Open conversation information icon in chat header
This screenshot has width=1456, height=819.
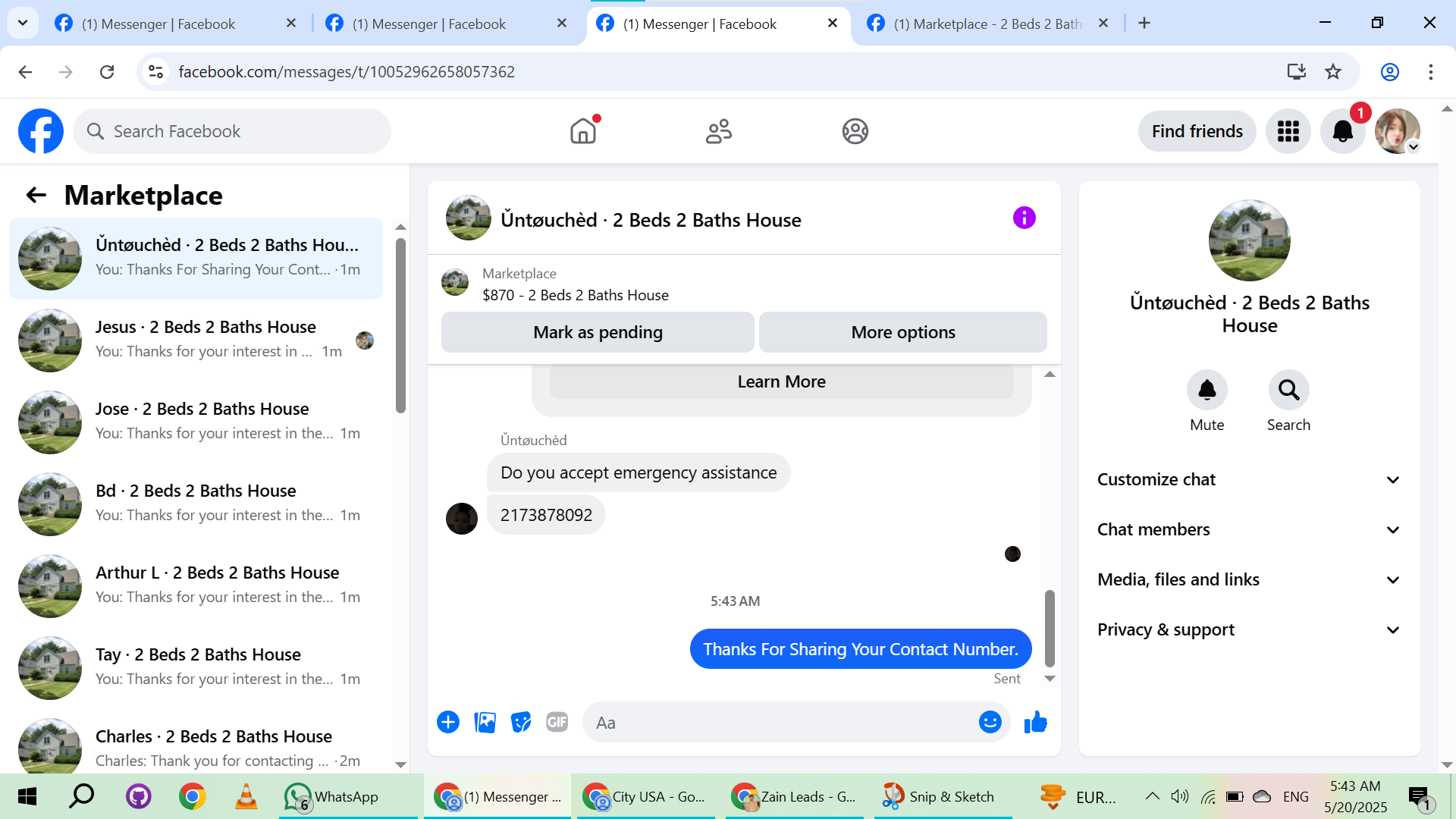pos(1024,218)
